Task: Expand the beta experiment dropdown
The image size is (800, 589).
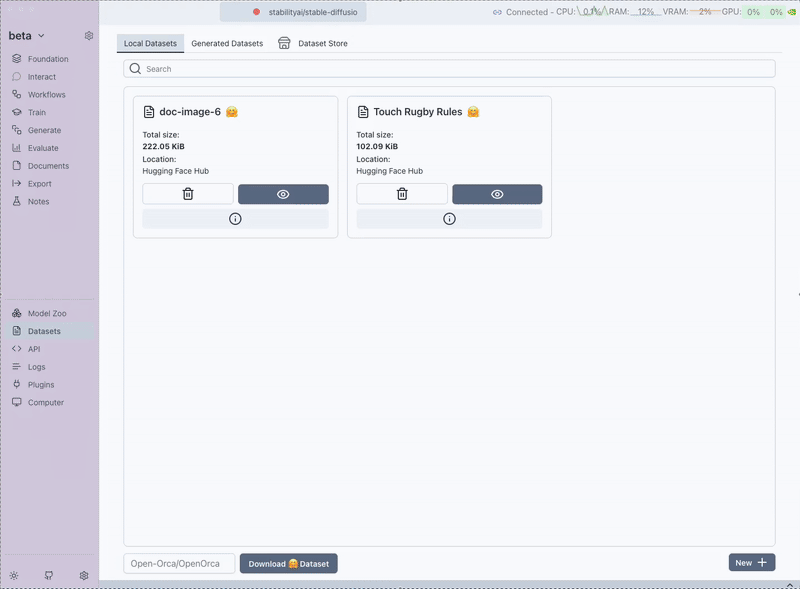Action: click(27, 36)
